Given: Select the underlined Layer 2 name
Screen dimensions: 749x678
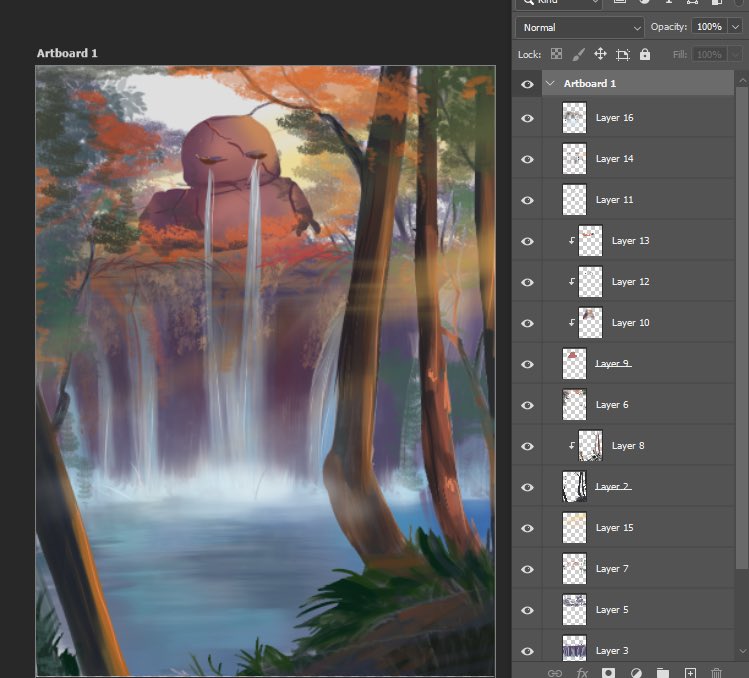Looking at the screenshot, I should [x=613, y=487].
